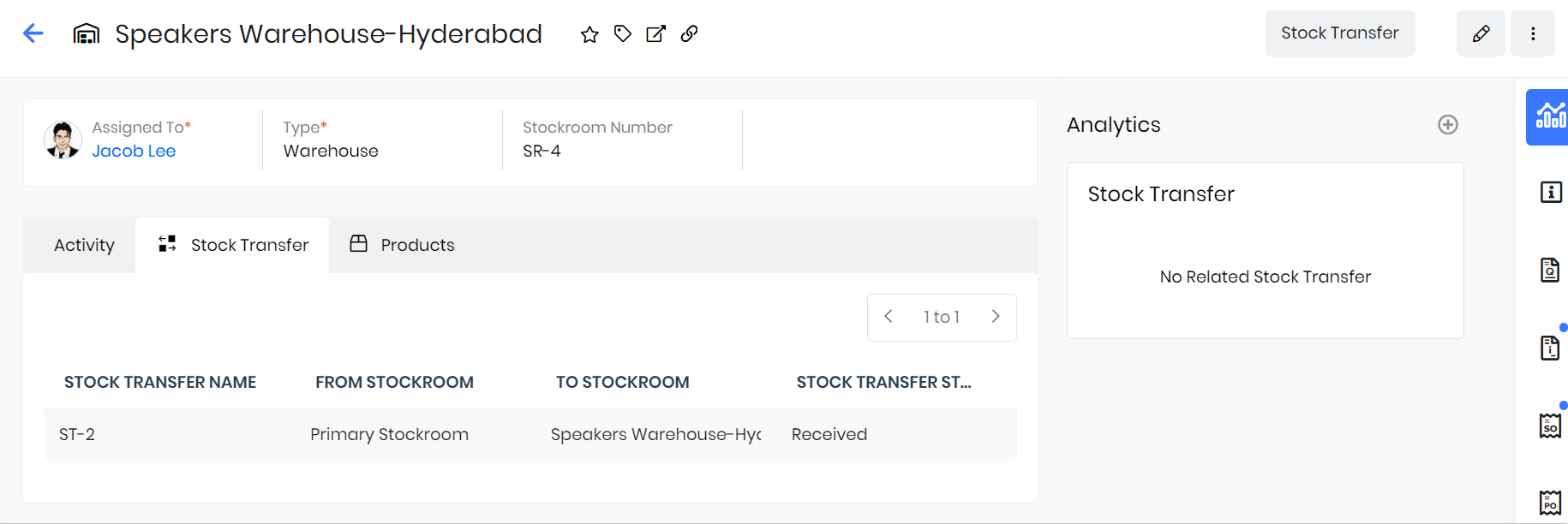Open Purchase Orders via the PO sidebar icon
This screenshot has width=1568, height=524.
pos(1549,502)
